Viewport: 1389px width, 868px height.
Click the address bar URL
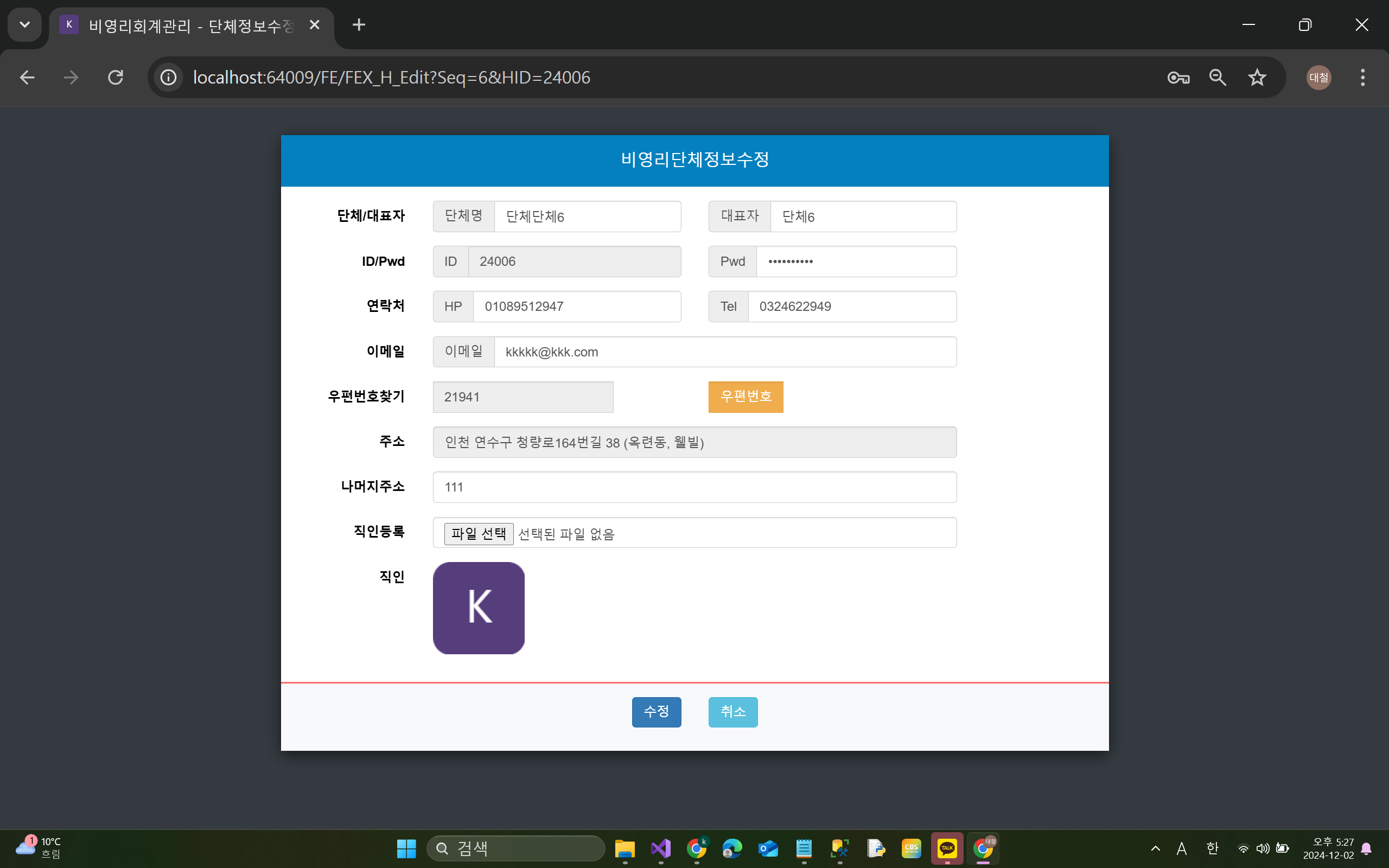click(391, 78)
